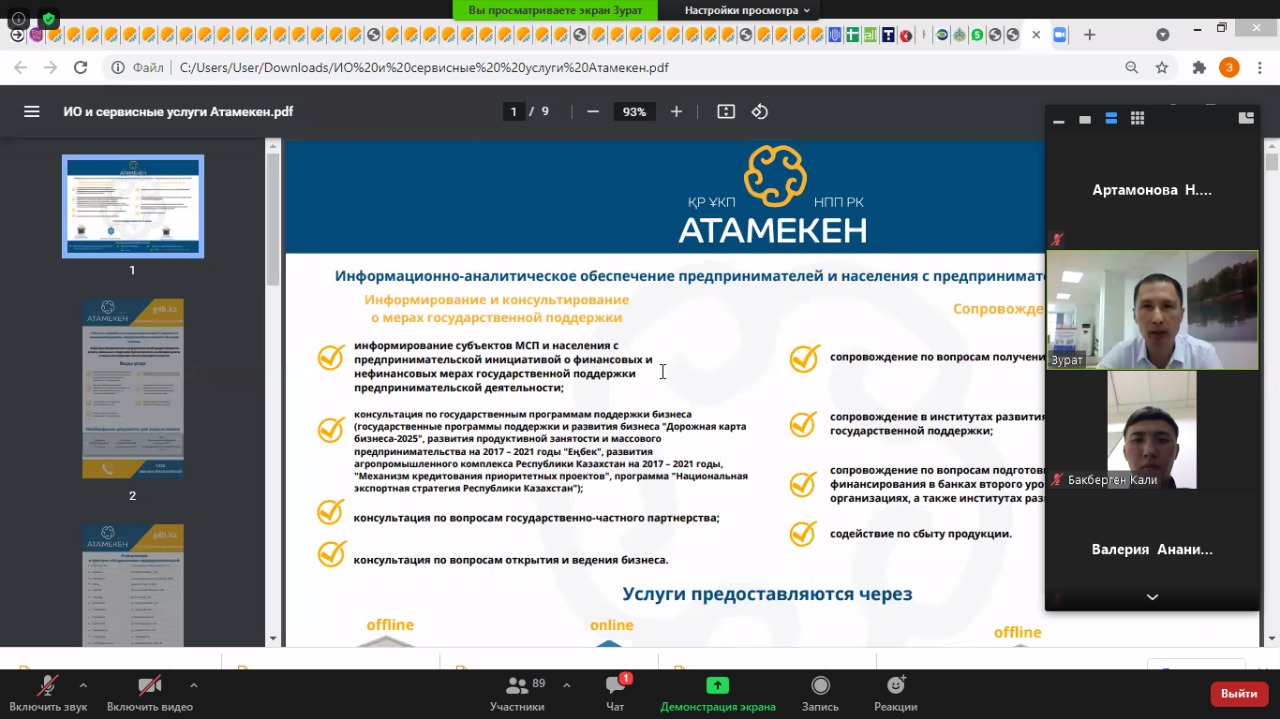Open the browser zoom magnifier icon
The width and height of the screenshot is (1280, 719).
[1132, 68]
